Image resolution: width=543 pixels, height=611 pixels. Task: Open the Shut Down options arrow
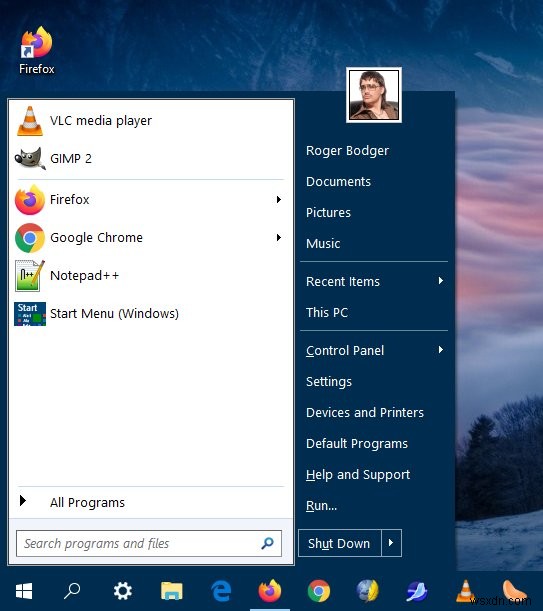(x=391, y=543)
